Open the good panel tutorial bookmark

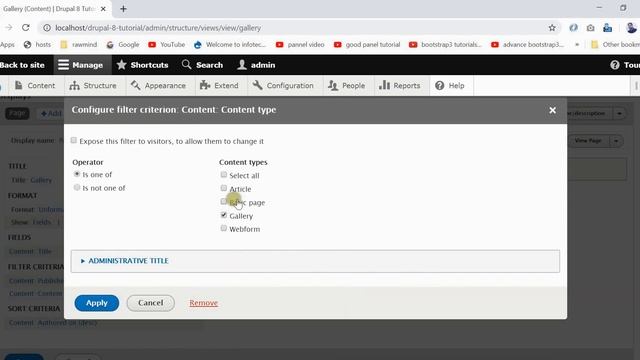pyautogui.click(x=367, y=44)
